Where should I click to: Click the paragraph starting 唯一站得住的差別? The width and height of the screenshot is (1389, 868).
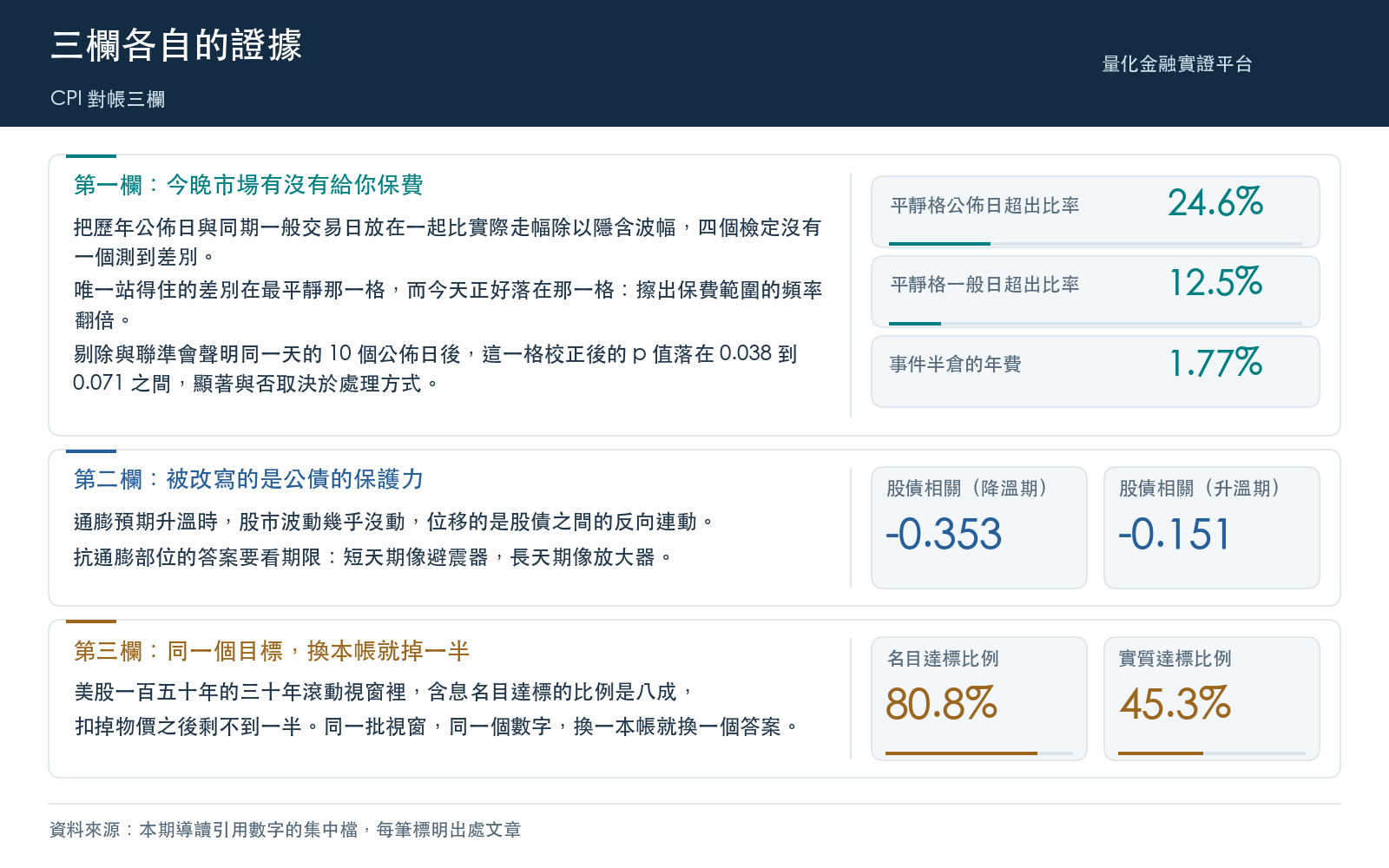(x=448, y=305)
